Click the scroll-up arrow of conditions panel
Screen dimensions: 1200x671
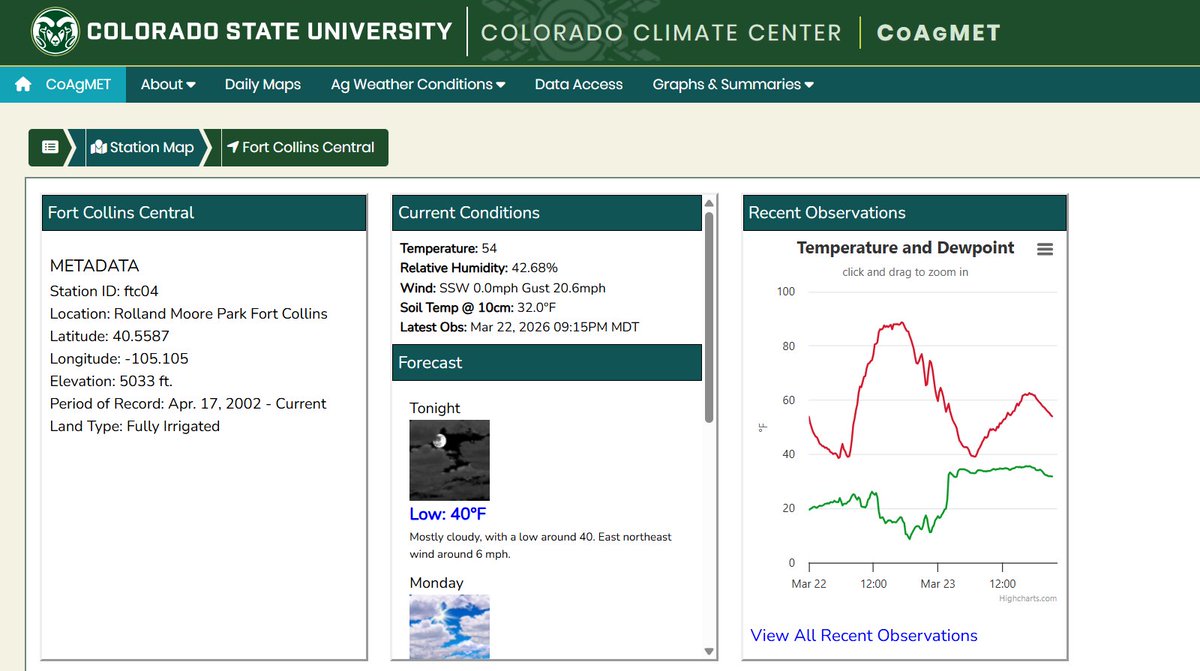pos(710,202)
